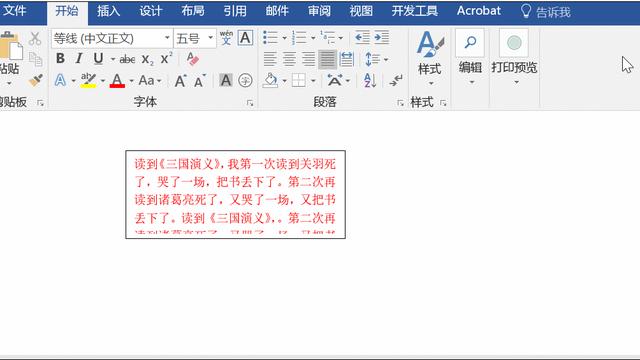Switch to the Acrobat tab
Image resolution: width=640 pixels, height=360 pixels.
tap(478, 11)
